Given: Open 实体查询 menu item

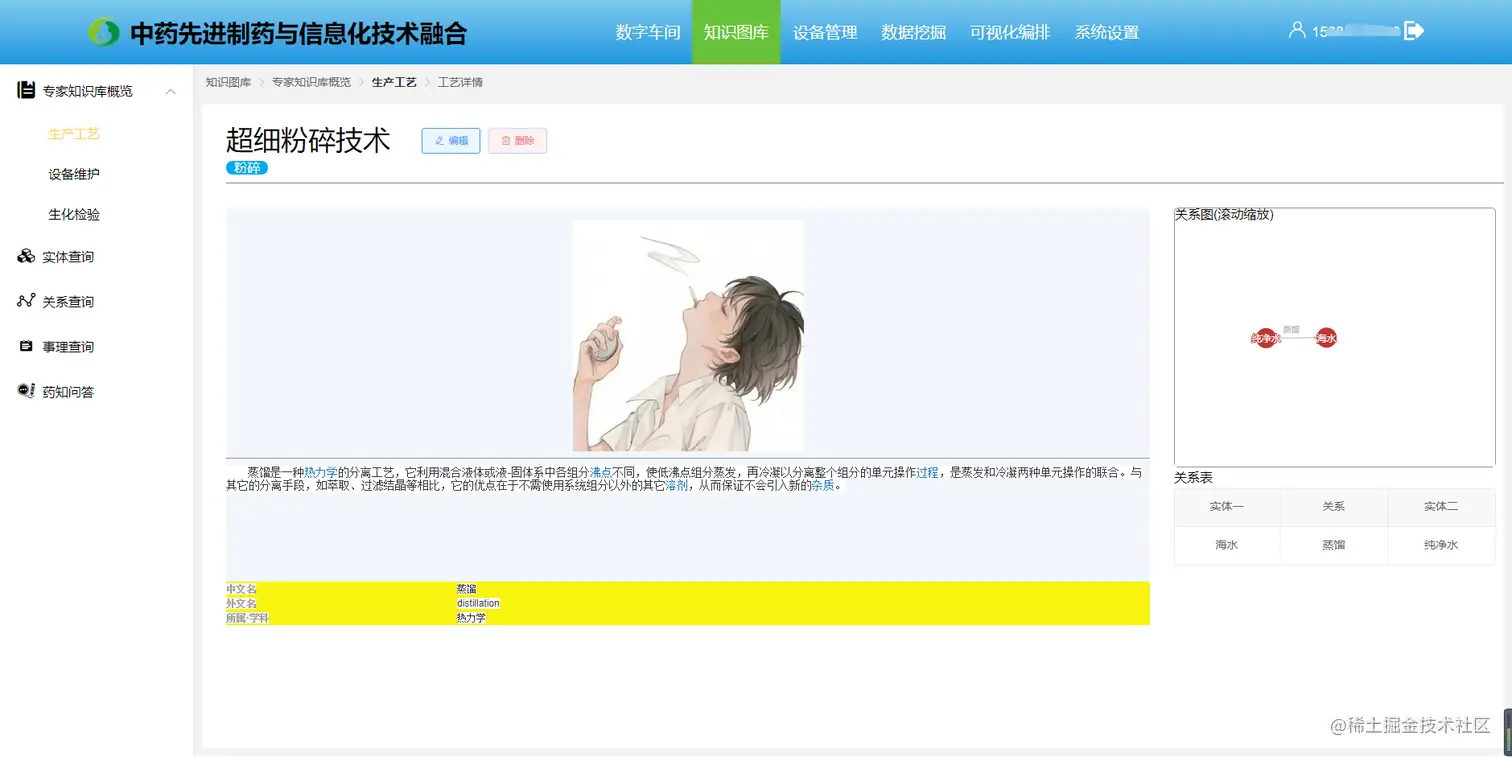Looking at the screenshot, I should click(x=68, y=257).
